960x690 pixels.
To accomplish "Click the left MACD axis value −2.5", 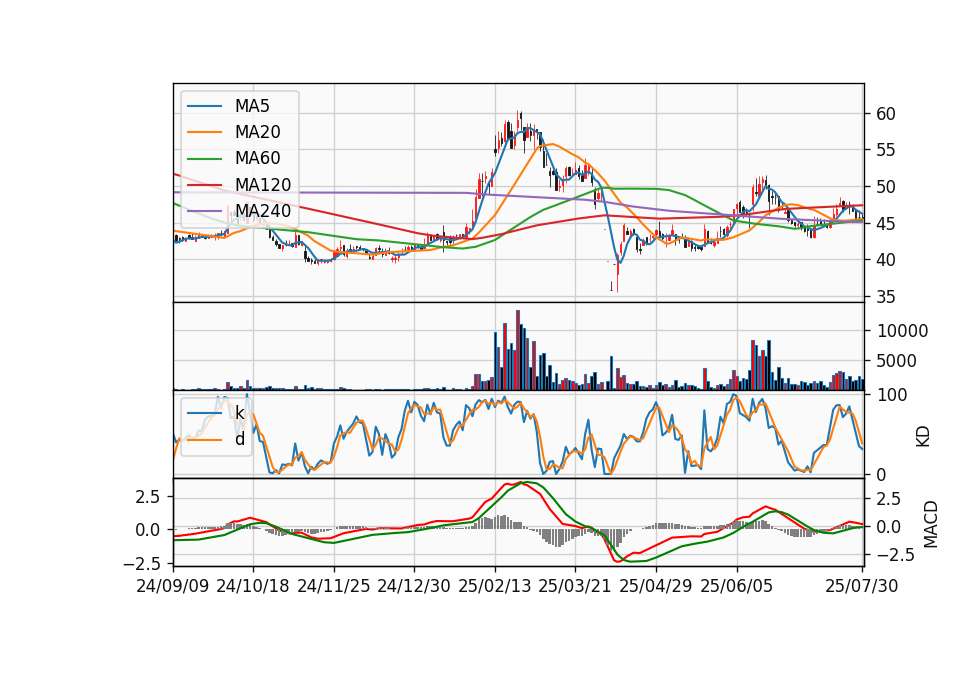I will 143,563.
